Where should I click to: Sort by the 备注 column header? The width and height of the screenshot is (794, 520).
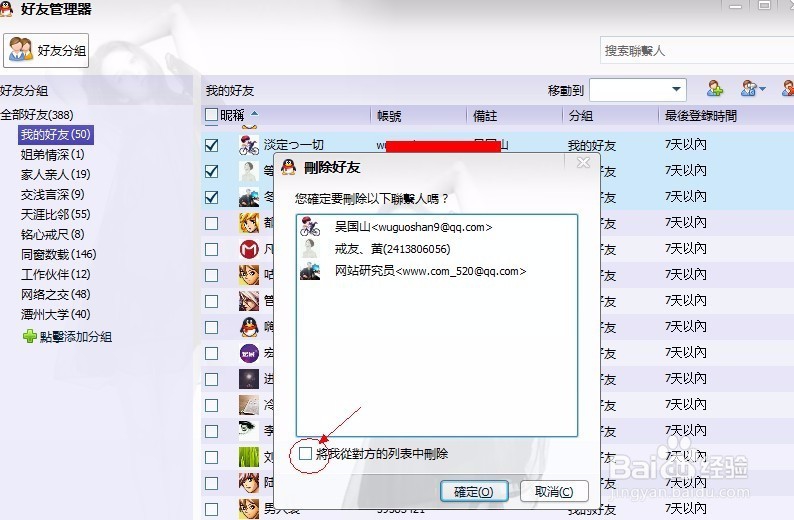point(485,116)
